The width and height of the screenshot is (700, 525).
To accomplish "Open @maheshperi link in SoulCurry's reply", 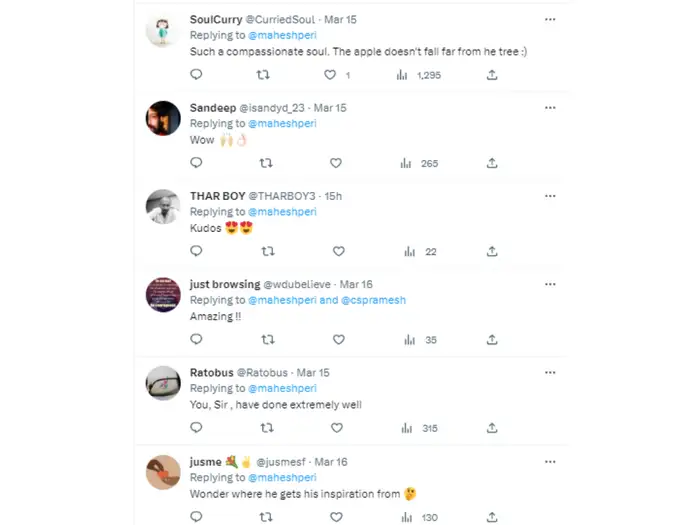I will (282, 35).
